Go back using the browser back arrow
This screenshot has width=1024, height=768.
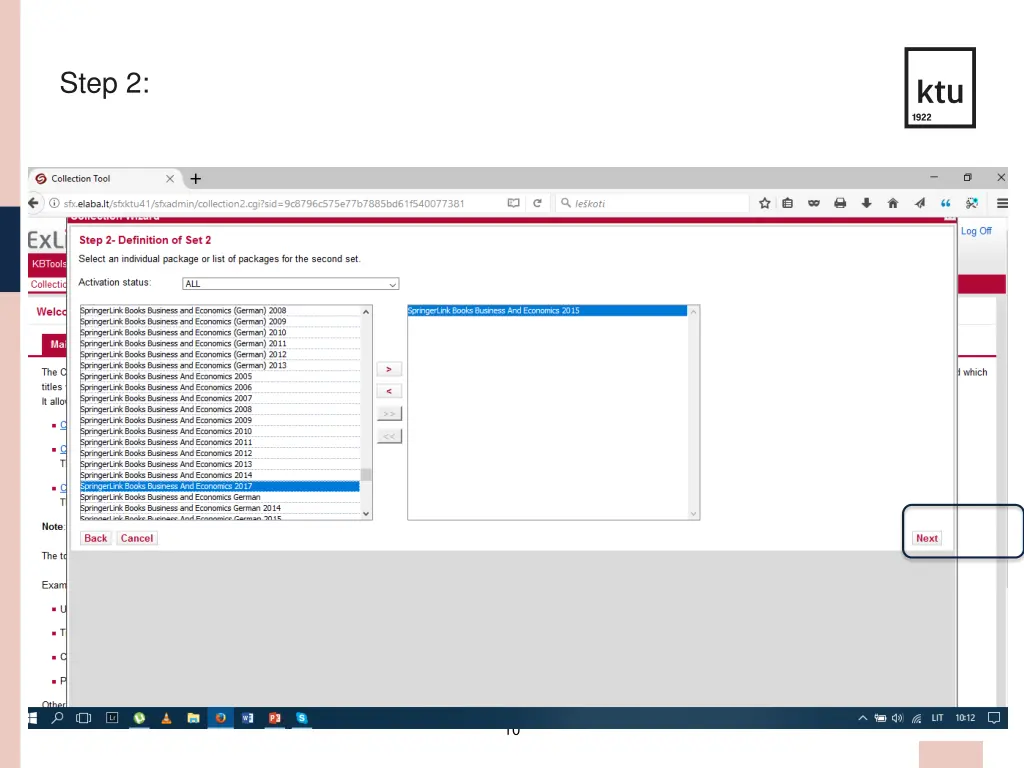(x=33, y=203)
